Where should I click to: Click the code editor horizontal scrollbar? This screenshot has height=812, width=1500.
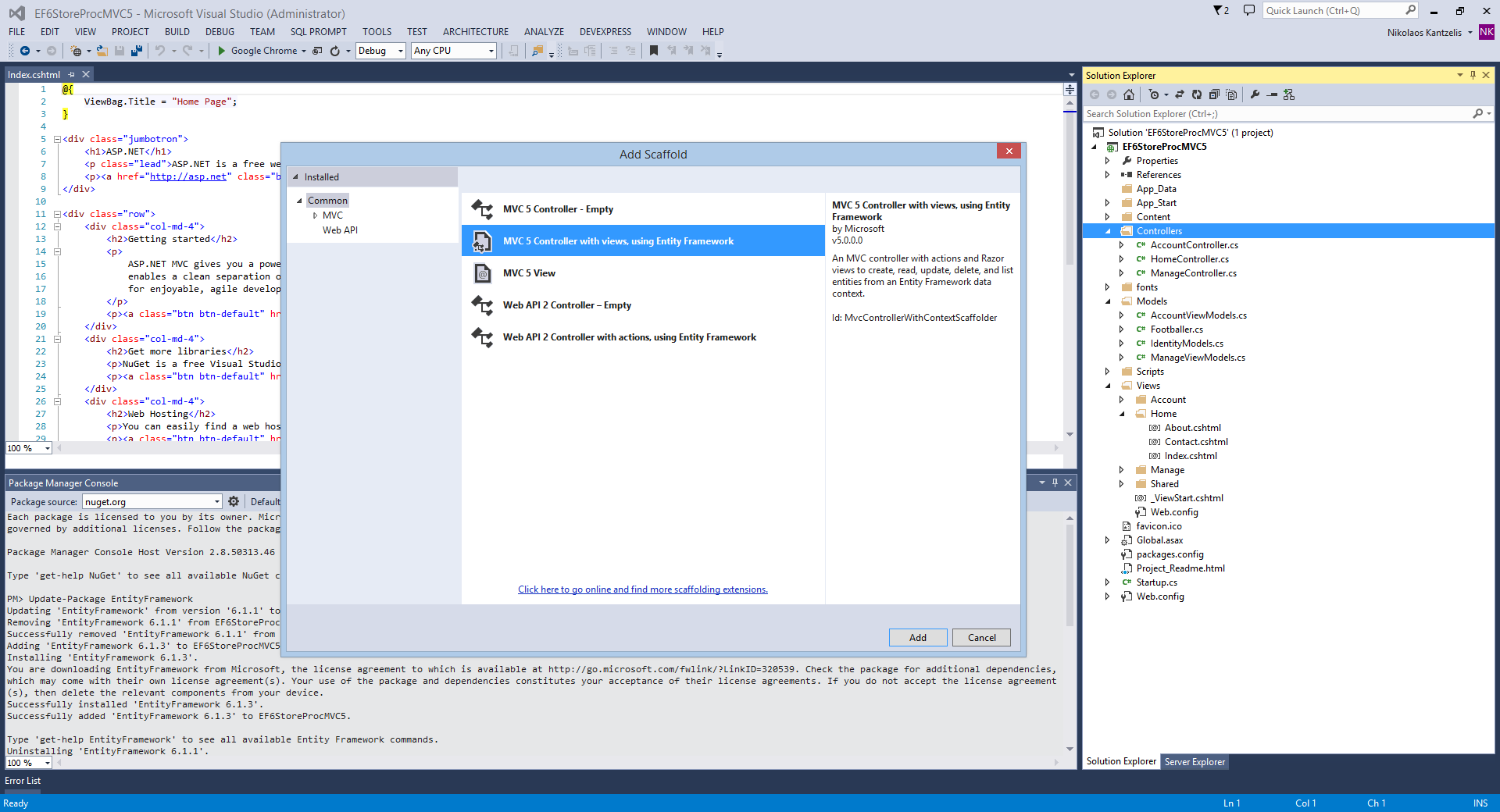click(x=558, y=448)
